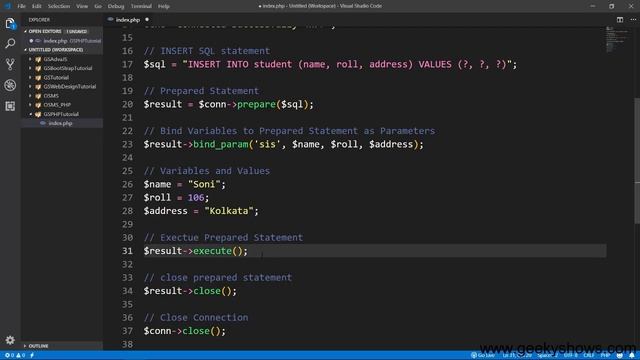Click the GSBootStrapTutorial folder icon
This screenshot has width=640, height=360.
click(38, 68)
